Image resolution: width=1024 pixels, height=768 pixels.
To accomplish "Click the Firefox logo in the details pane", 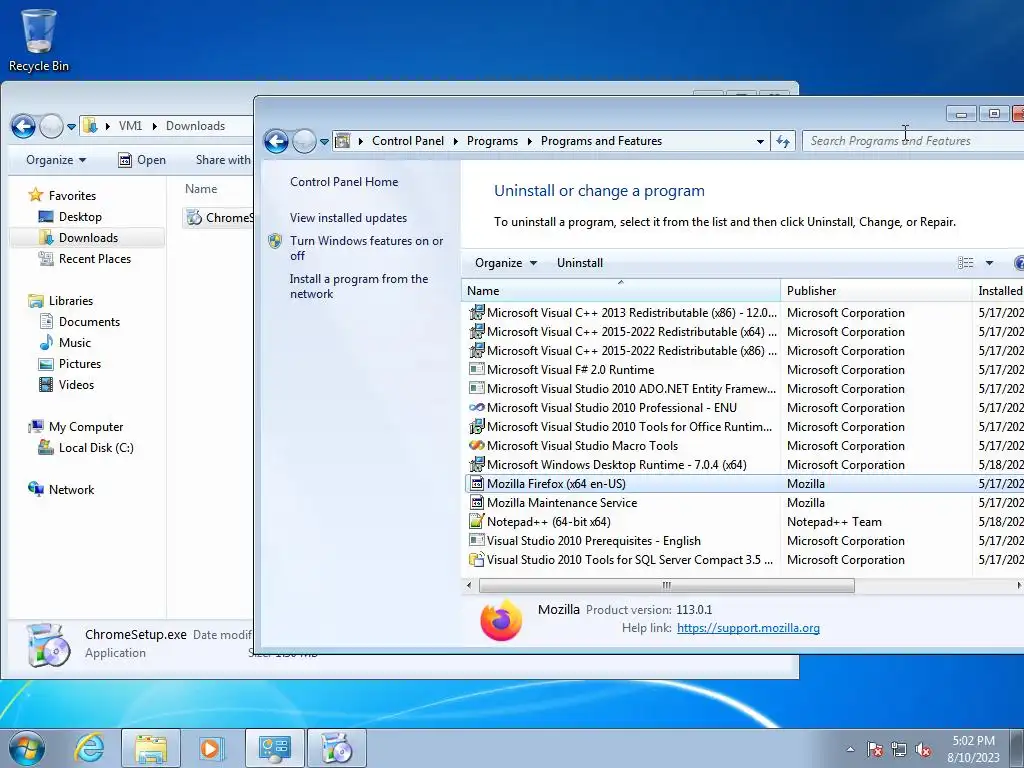I will click(x=501, y=620).
